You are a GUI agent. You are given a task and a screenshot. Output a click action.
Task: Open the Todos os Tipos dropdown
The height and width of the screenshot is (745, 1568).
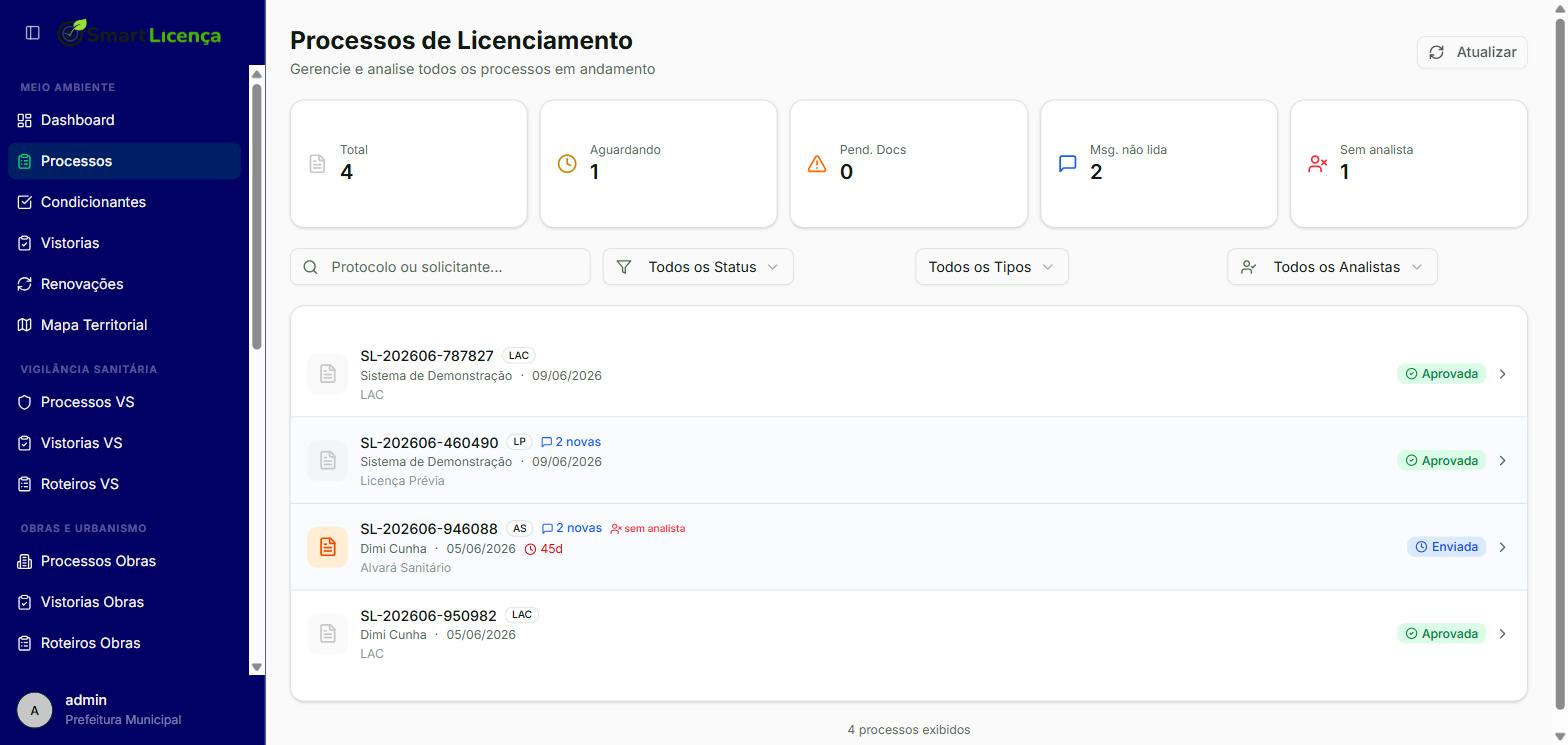click(x=991, y=267)
